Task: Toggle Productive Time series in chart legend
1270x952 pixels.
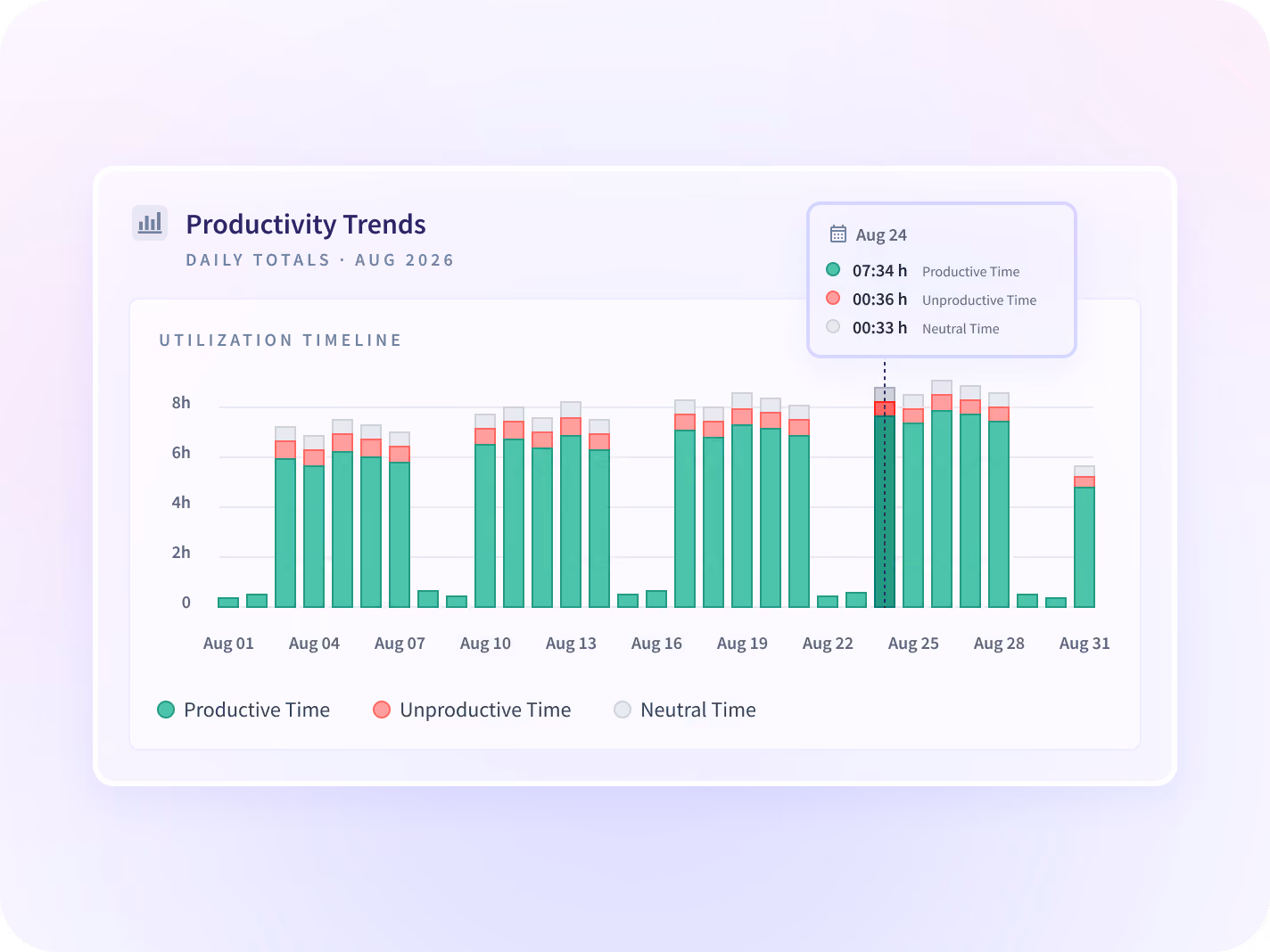Action: pos(243,710)
